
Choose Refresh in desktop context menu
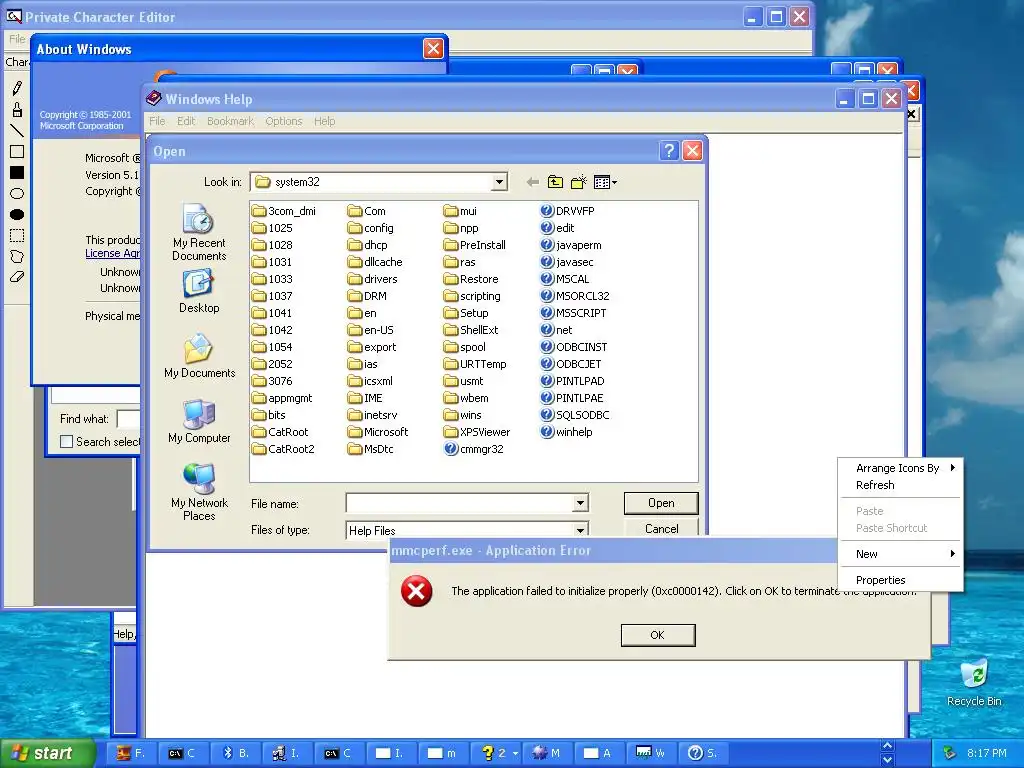pyautogui.click(x=900, y=485)
